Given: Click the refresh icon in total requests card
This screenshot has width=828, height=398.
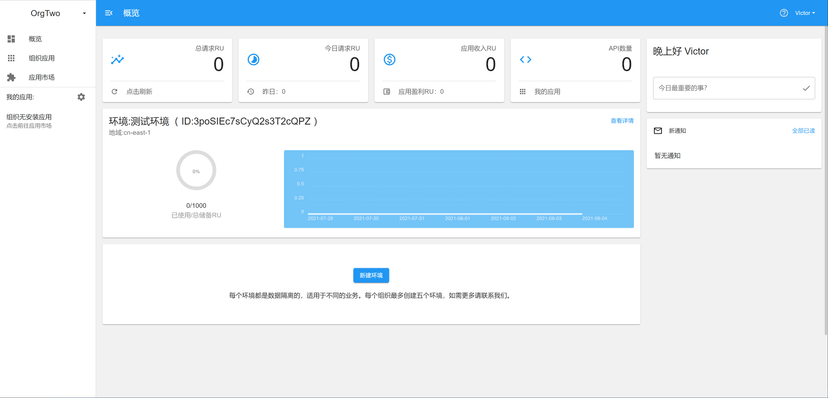Looking at the screenshot, I should pos(115,91).
